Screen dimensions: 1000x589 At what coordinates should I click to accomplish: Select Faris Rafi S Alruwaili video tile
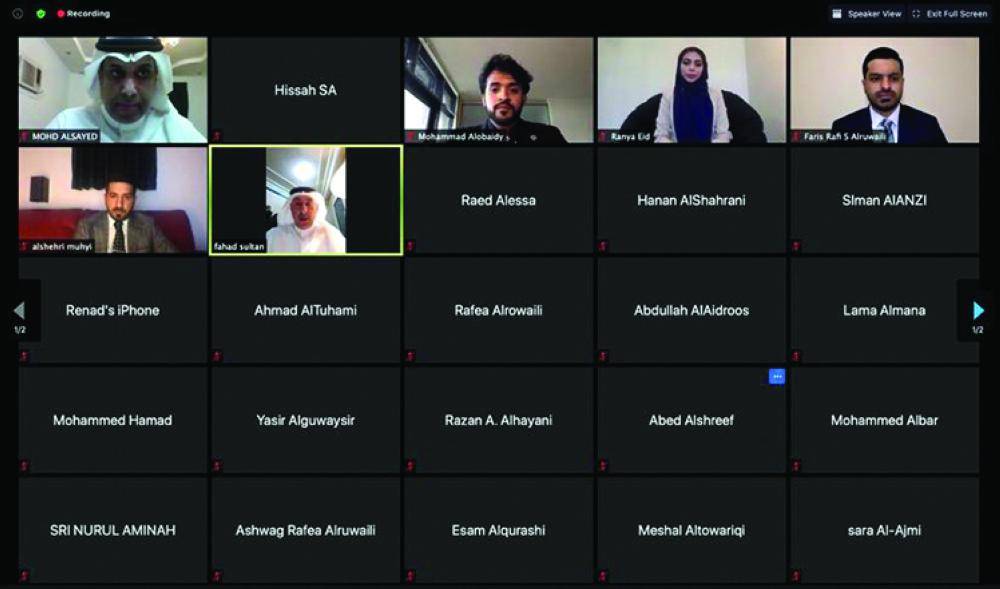click(885, 90)
